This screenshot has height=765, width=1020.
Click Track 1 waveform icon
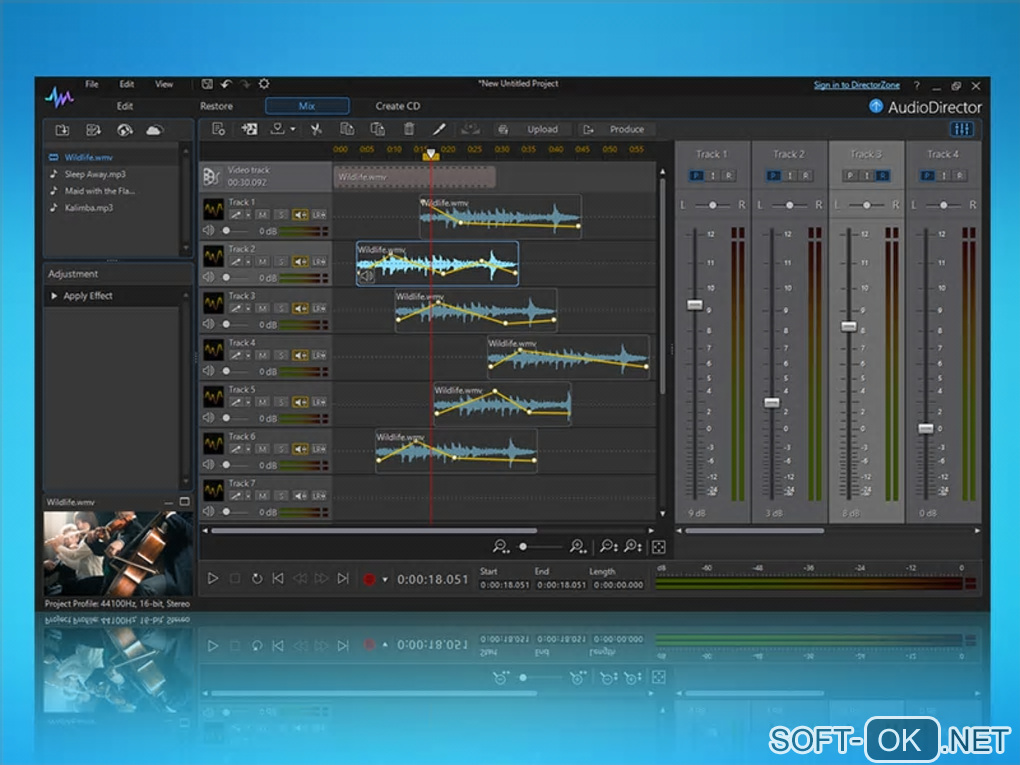(x=213, y=209)
